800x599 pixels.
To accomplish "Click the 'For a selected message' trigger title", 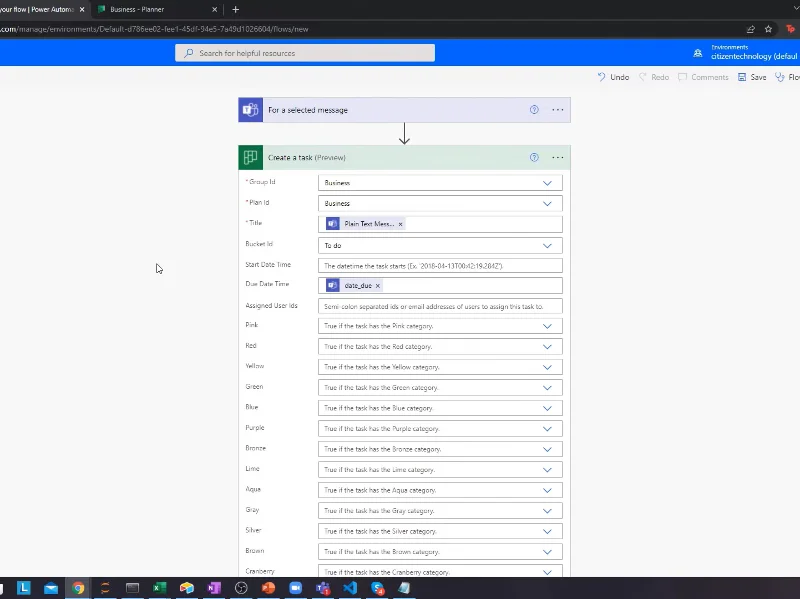I will tap(308, 110).
